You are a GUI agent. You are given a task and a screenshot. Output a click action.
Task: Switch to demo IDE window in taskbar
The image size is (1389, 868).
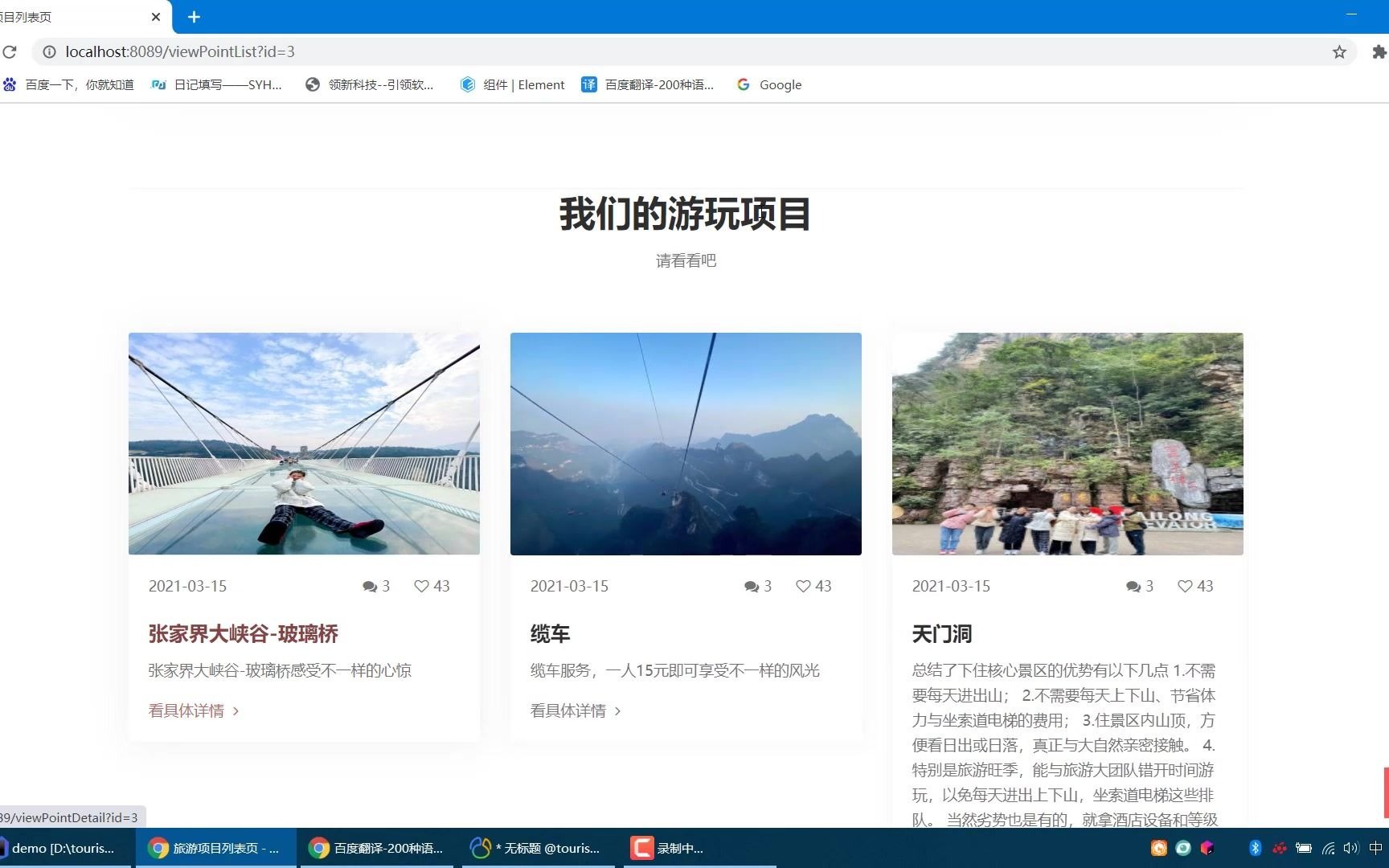(64, 848)
